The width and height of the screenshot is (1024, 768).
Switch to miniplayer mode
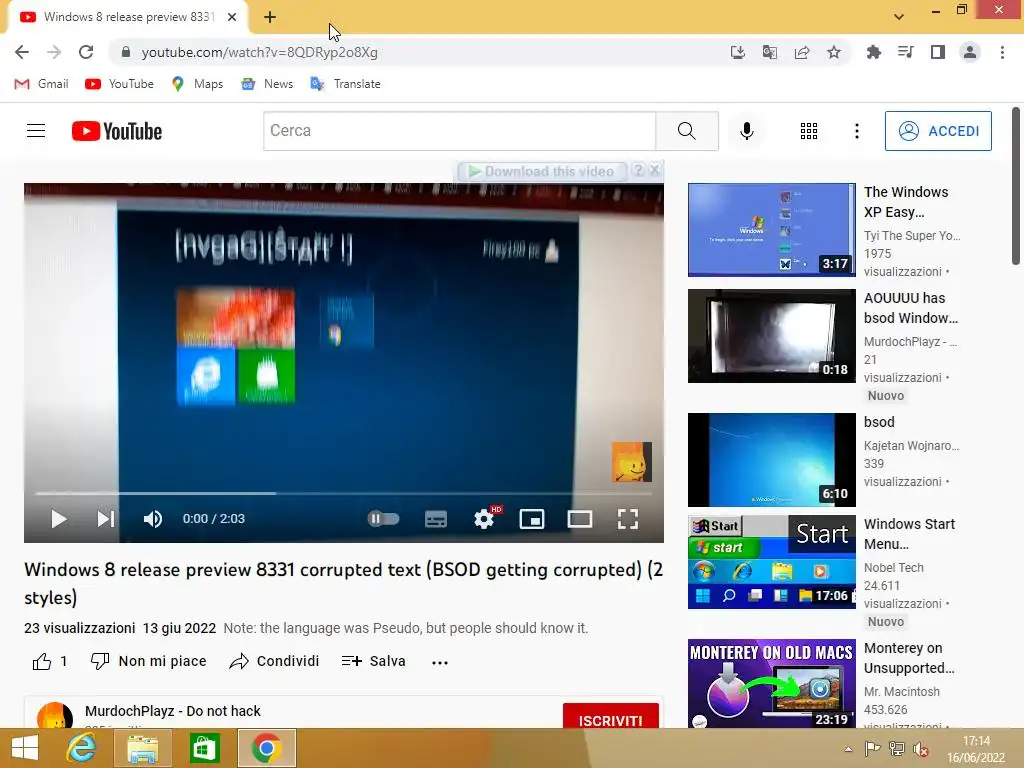click(x=532, y=519)
